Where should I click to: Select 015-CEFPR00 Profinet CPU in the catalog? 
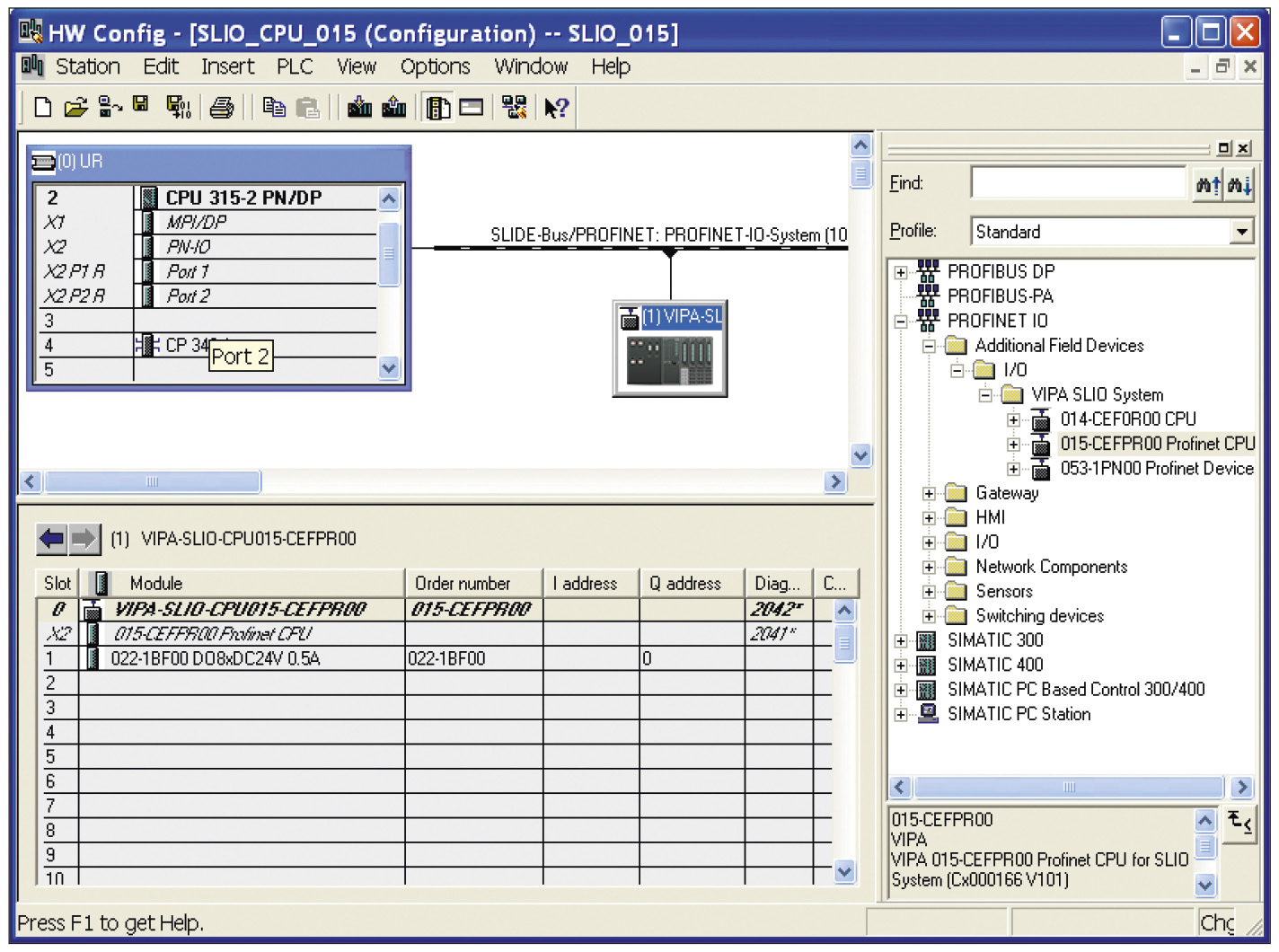point(1157,444)
